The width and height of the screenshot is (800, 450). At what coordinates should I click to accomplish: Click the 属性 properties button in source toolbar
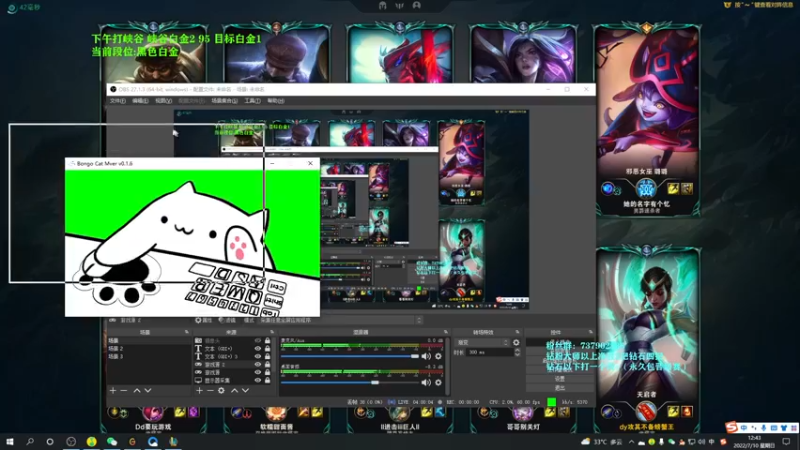(x=203, y=320)
